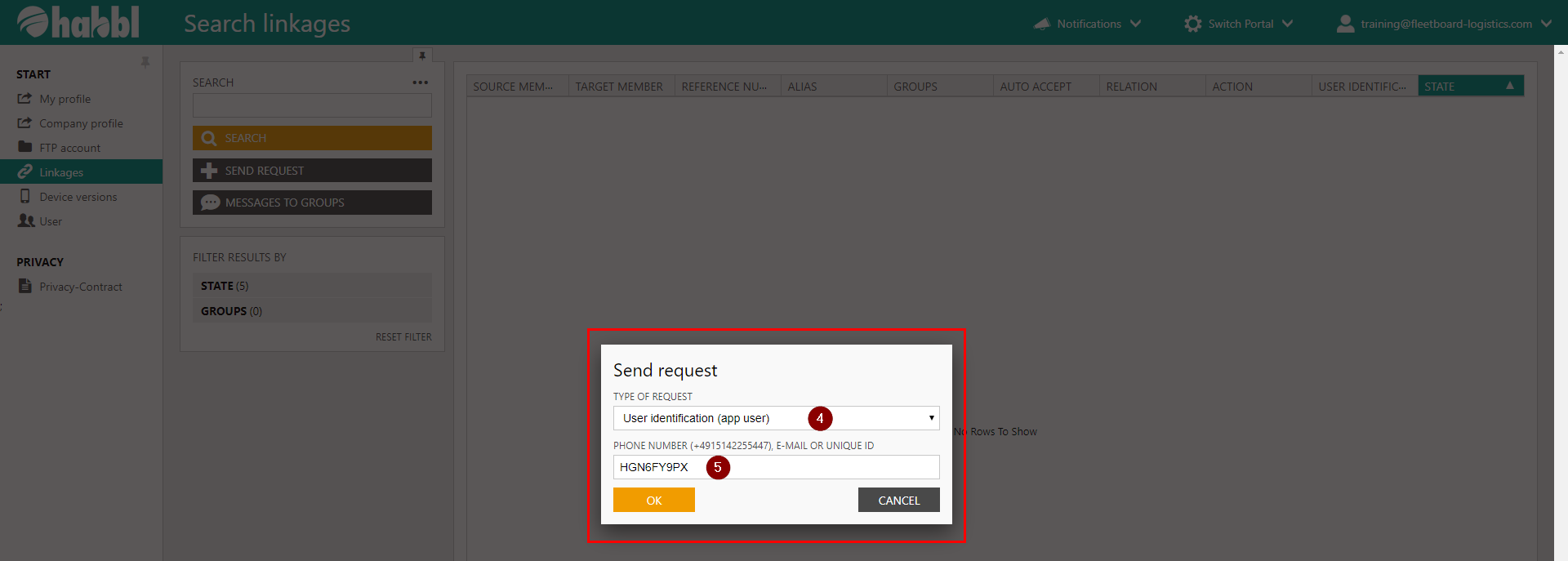1568x561 pixels.
Task: Open Device versions in sidebar
Action: [x=78, y=197]
